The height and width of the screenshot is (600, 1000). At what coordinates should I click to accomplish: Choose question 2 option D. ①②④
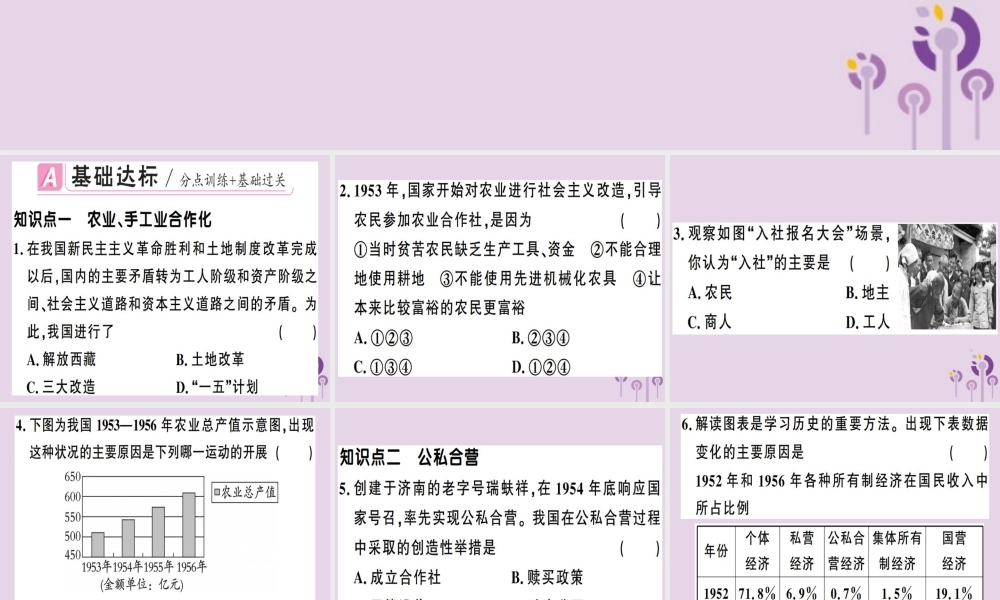point(541,367)
